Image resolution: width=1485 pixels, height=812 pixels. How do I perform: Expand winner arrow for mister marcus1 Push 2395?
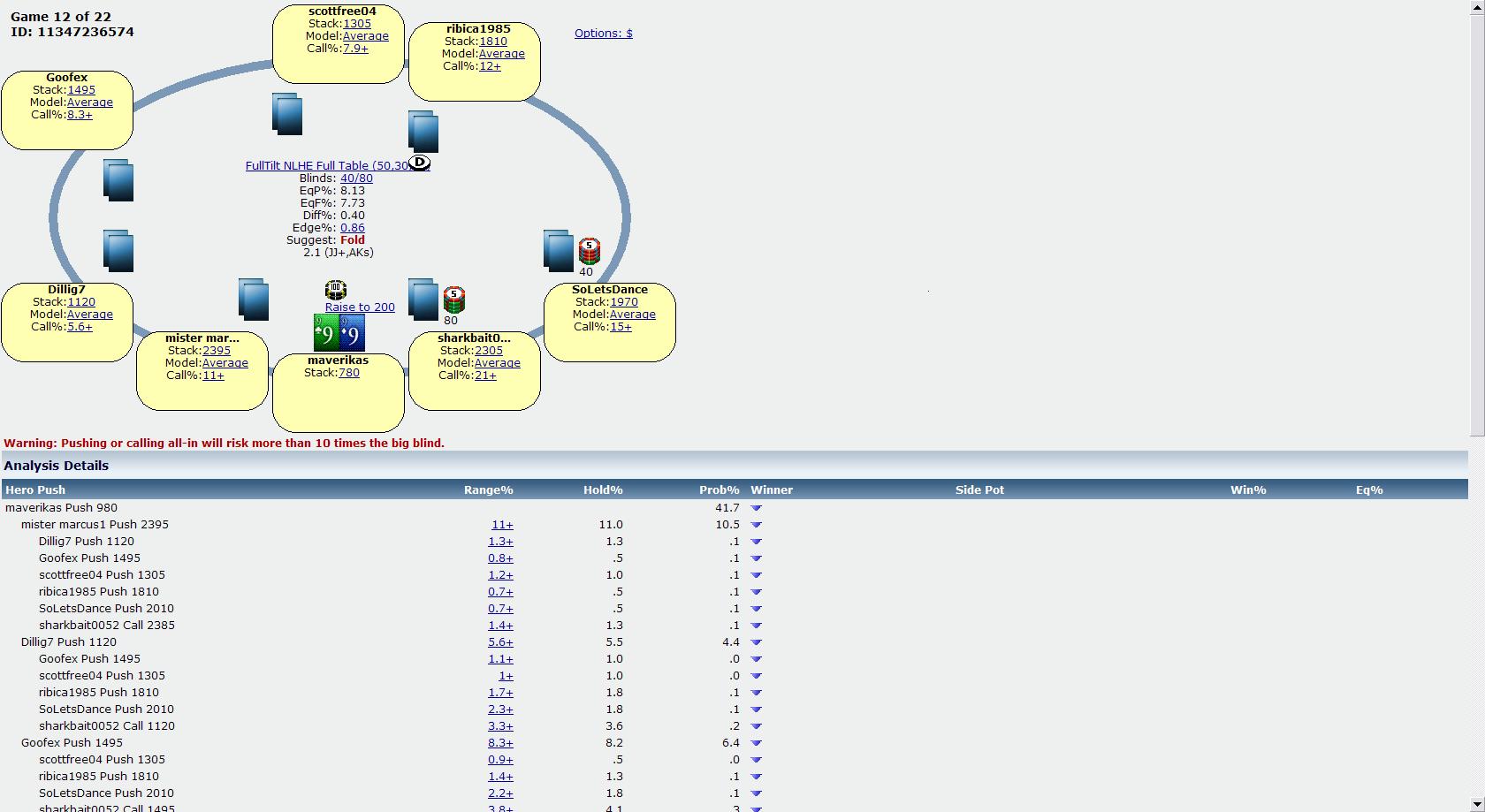pyautogui.click(x=756, y=525)
